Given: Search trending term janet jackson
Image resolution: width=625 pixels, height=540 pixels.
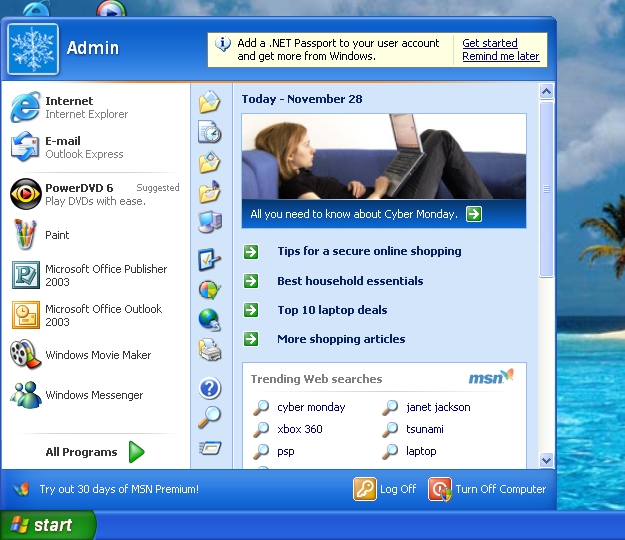Looking at the screenshot, I should click(x=438, y=407).
